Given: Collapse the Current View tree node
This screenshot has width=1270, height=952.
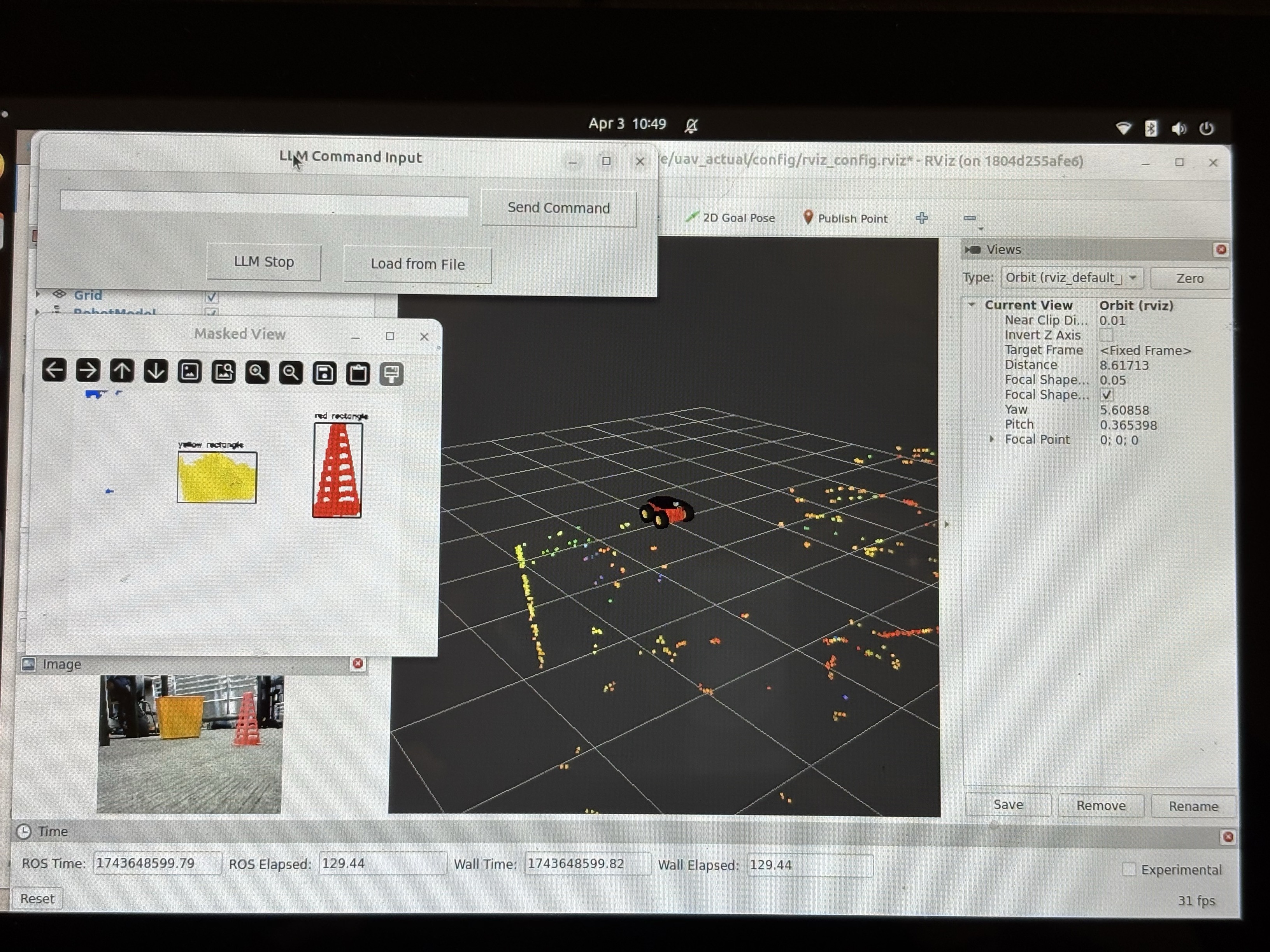Looking at the screenshot, I should pos(972,305).
